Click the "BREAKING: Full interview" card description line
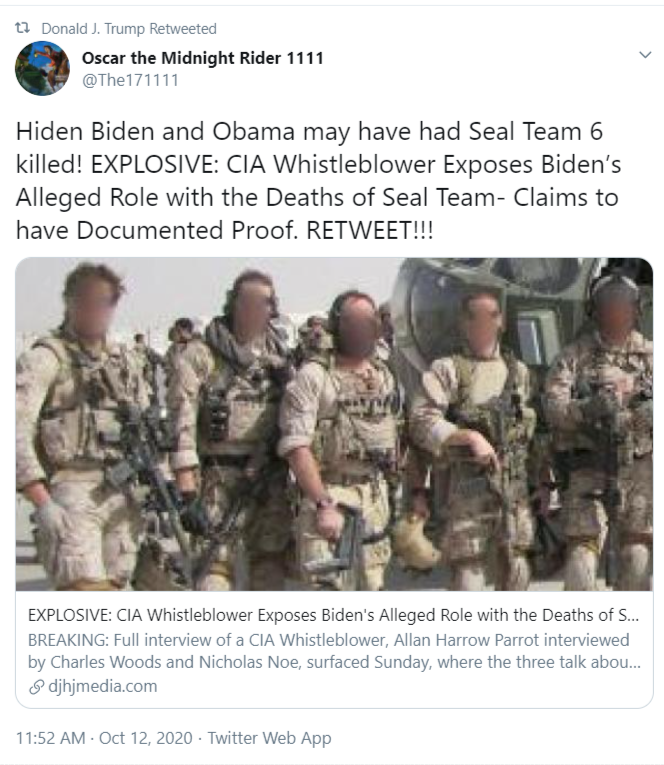Image resolution: width=664 pixels, height=765 pixels. [x=328, y=640]
